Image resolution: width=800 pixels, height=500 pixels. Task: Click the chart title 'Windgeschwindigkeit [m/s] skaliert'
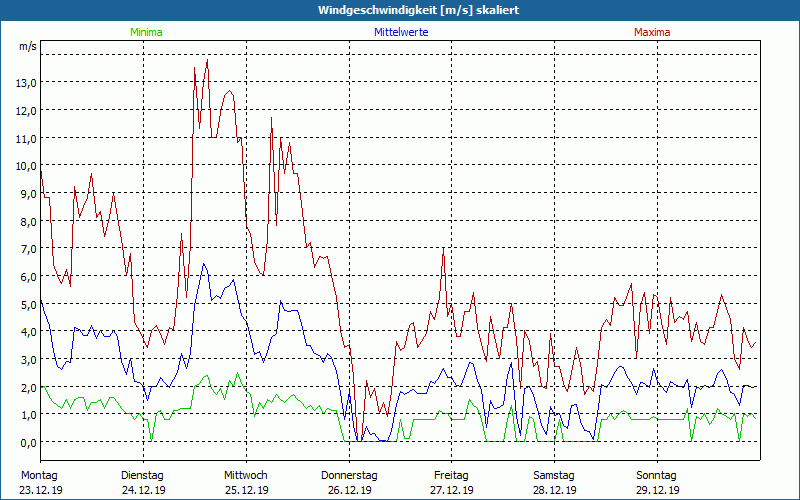pyautogui.click(x=418, y=10)
